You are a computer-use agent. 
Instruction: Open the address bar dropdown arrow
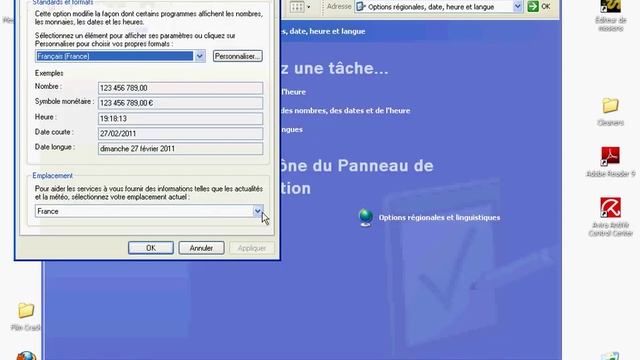point(518,7)
